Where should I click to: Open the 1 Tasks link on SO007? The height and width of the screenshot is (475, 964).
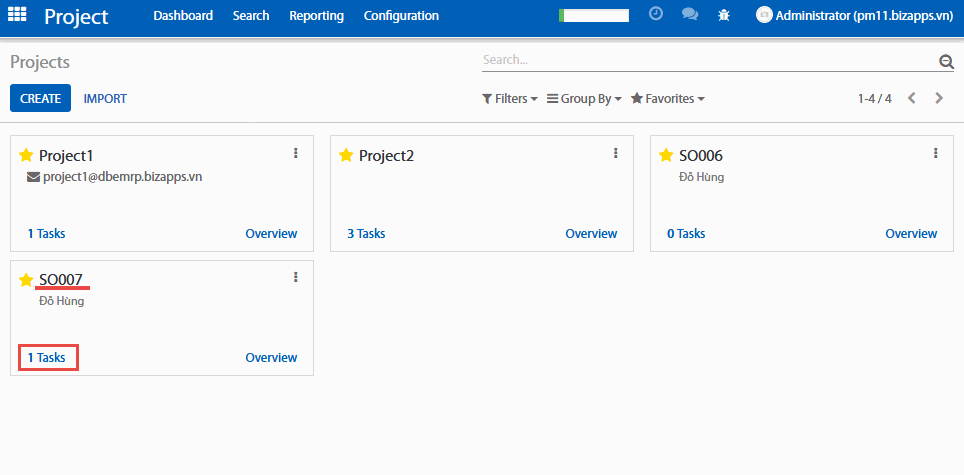click(47, 357)
